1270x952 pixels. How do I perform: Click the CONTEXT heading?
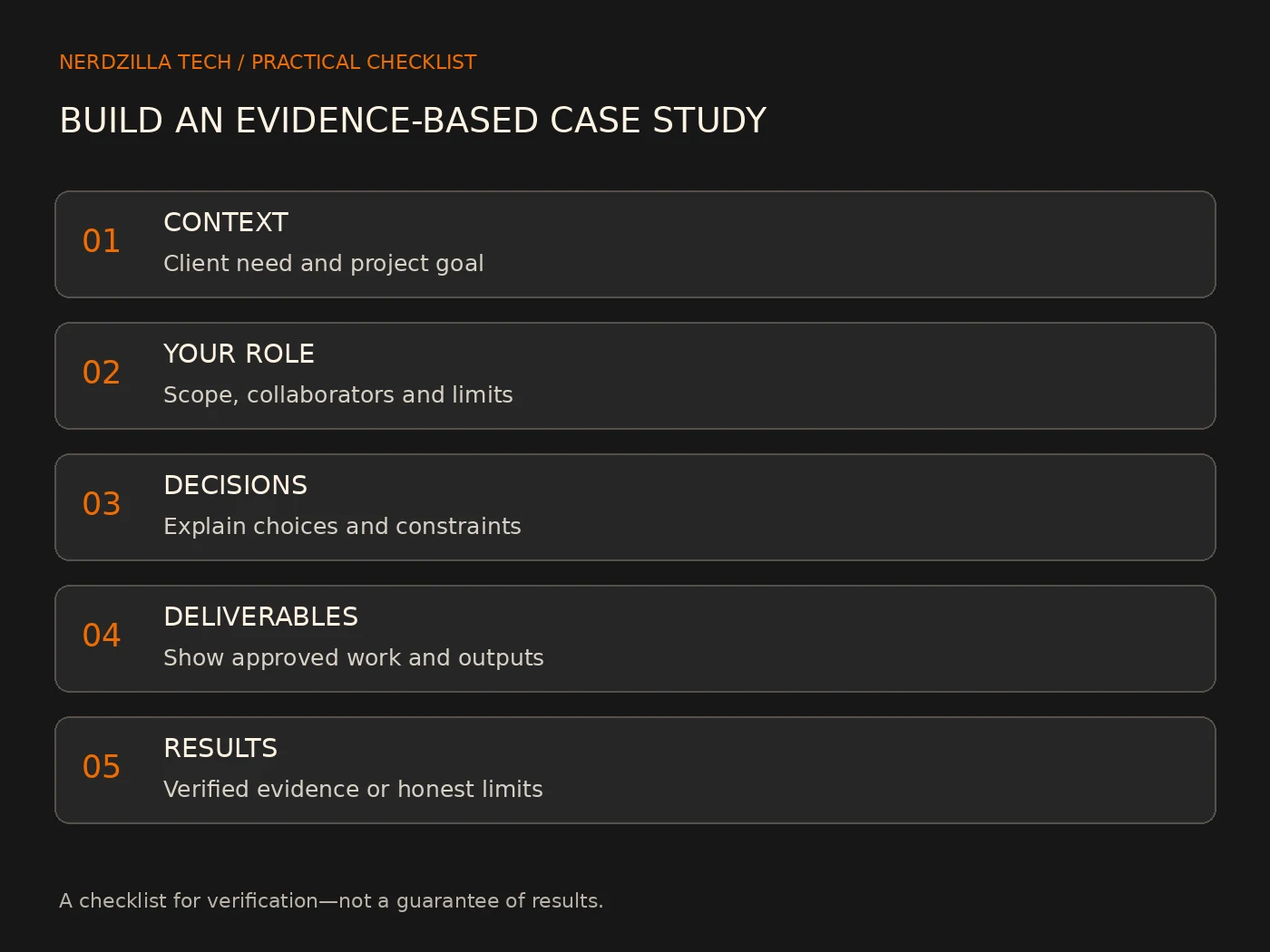coord(226,222)
